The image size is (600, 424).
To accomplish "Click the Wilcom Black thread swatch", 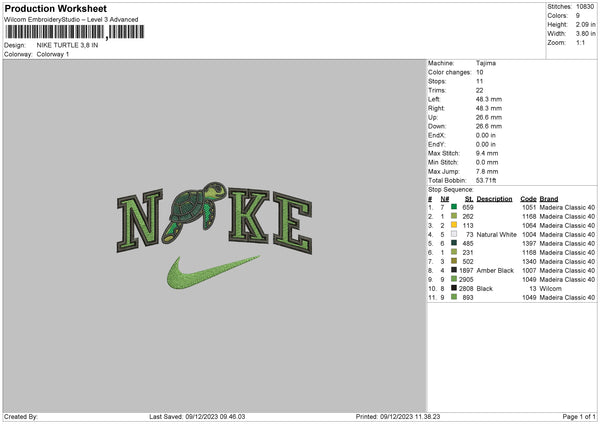I will coord(453,288).
